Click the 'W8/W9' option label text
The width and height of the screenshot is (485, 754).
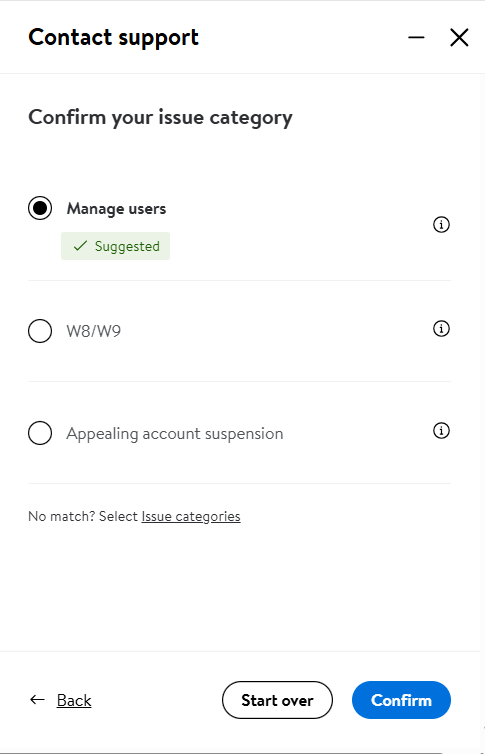[x=94, y=331]
